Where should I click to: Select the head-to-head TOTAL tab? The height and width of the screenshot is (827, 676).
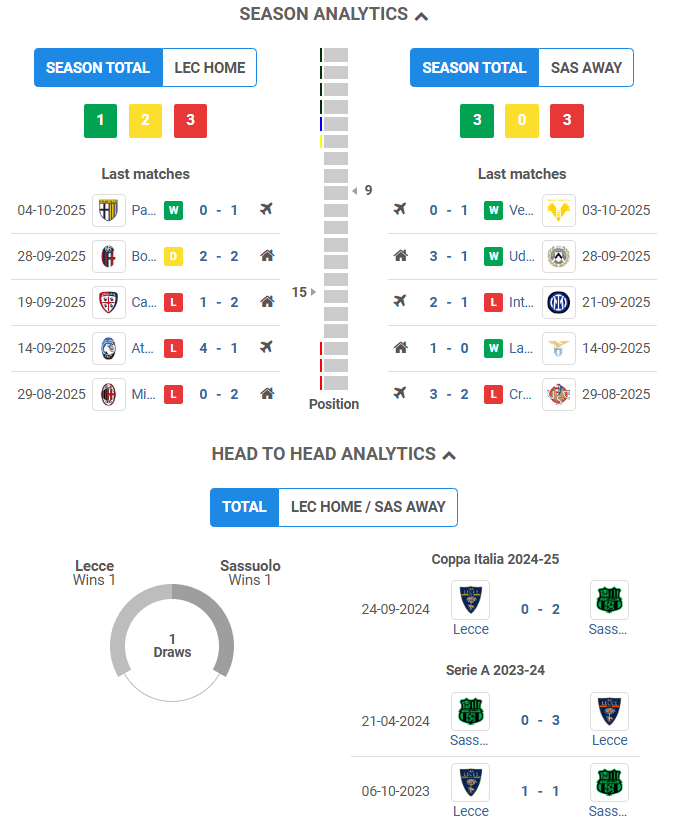244,507
